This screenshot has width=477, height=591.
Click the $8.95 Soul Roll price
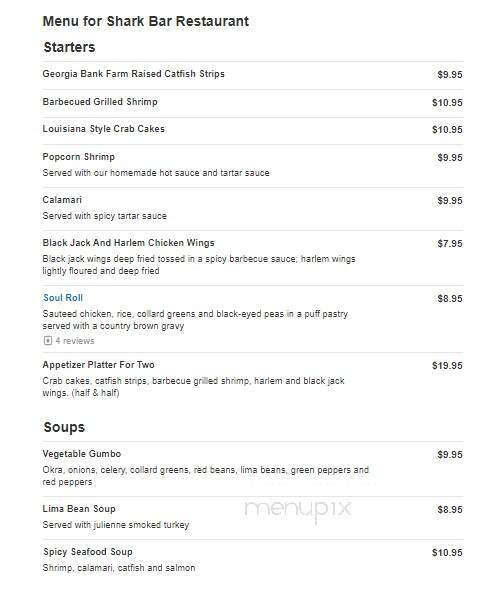[450, 299]
